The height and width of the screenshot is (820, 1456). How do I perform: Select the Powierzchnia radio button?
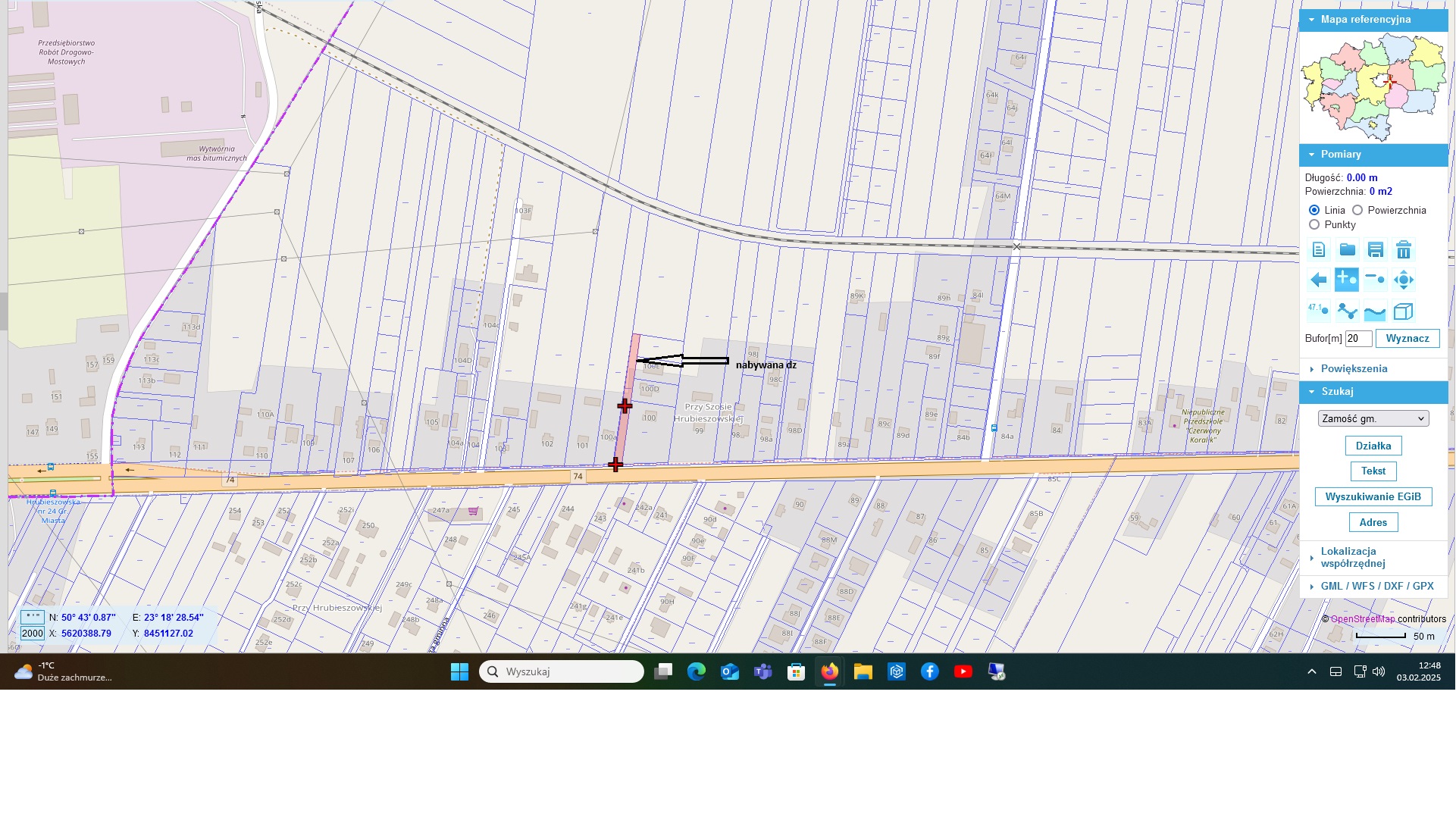tap(1357, 211)
